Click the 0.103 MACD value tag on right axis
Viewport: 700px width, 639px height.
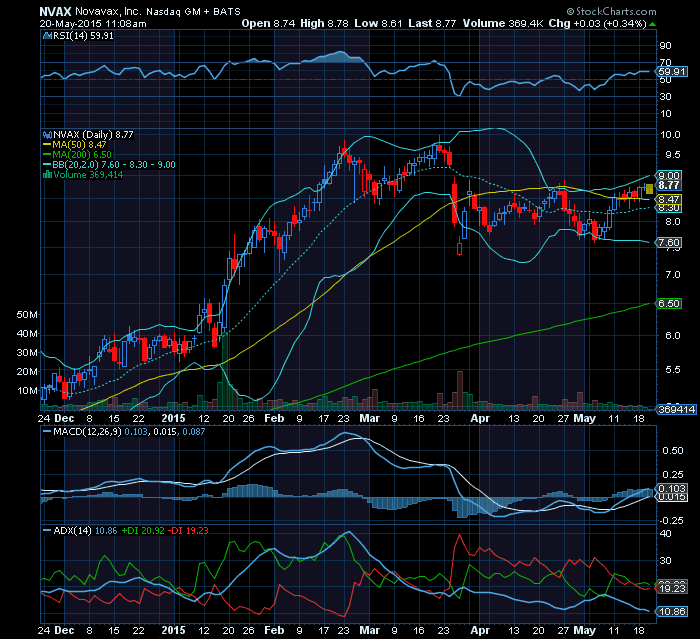coord(672,489)
